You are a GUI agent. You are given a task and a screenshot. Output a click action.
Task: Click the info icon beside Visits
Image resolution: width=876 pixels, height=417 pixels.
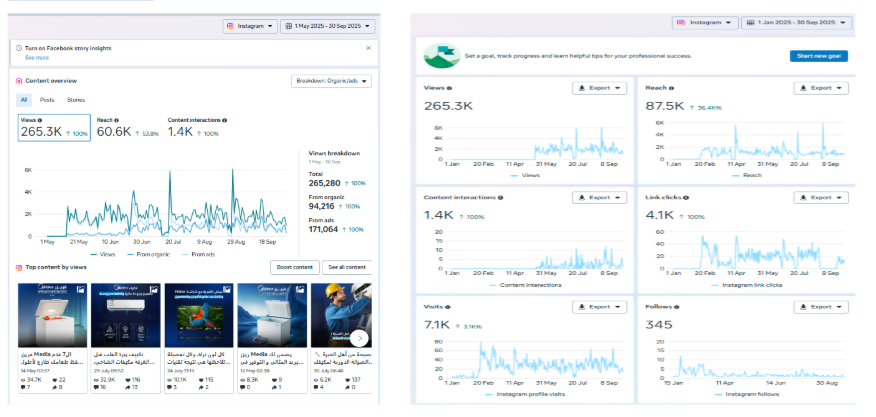pos(447,307)
